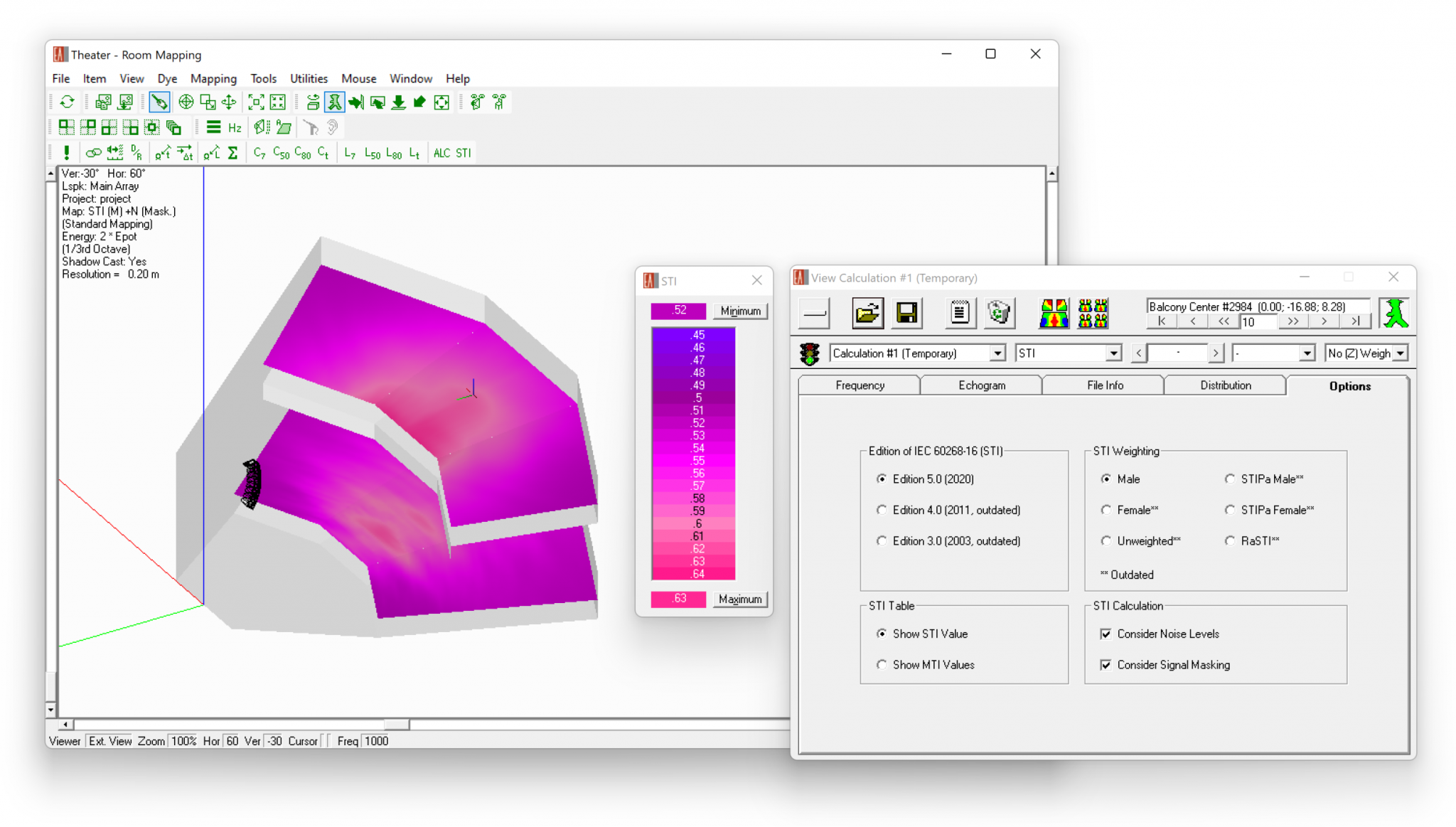Viewport: 1456px width, 827px height.
Task: Open the No (Z) Weighting dropdown
Action: [x=1400, y=353]
